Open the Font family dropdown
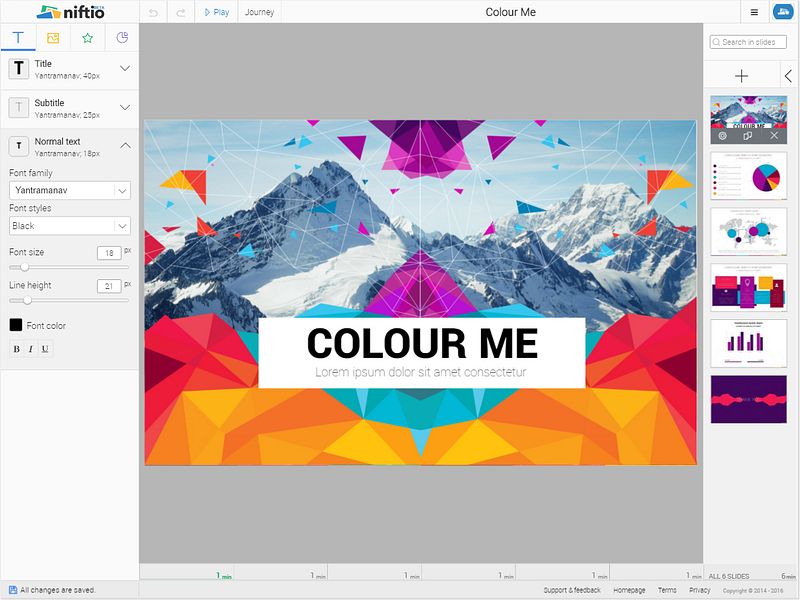800x600 pixels. click(x=70, y=190)
